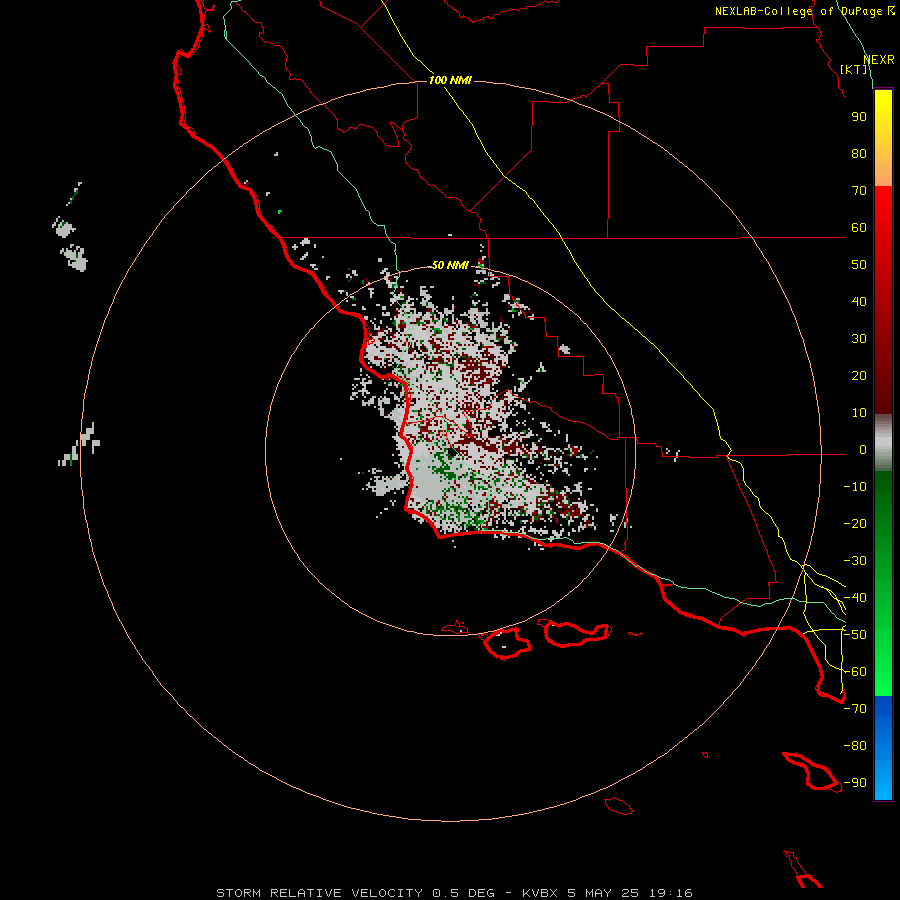
Task: Click the "[KT]" units label above the color bar
Action: click(x=854, y=69)
